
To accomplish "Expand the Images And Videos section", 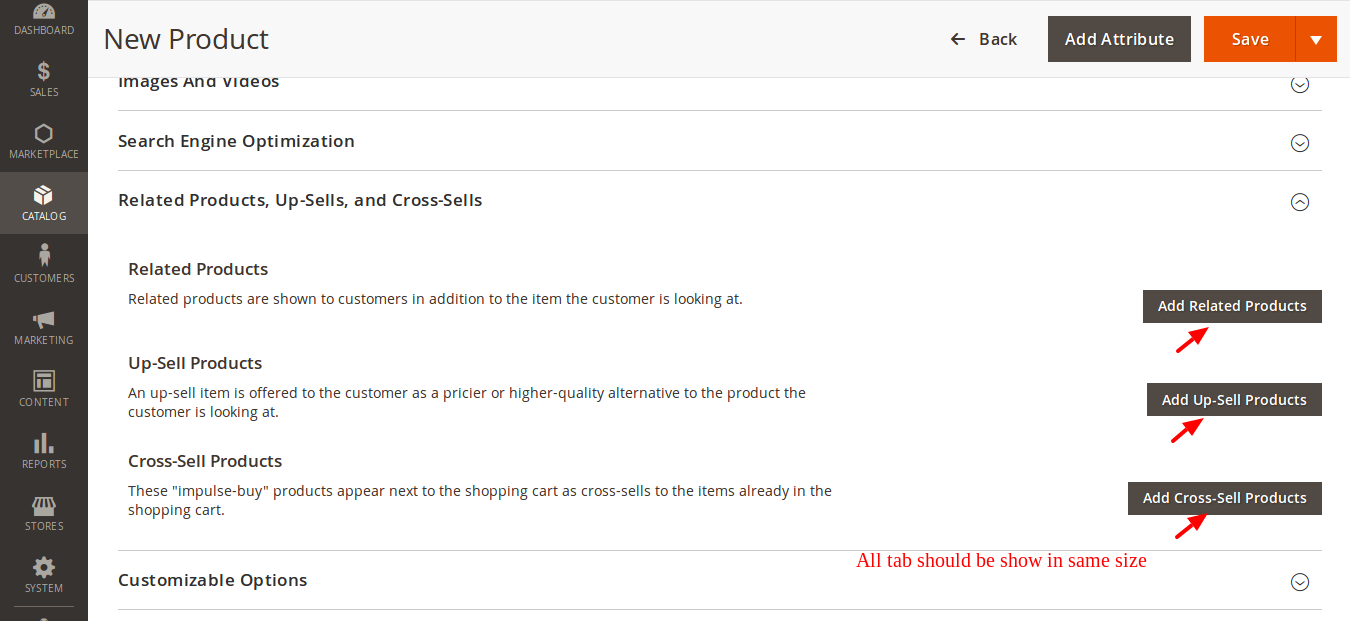I will pos(1300,85).
